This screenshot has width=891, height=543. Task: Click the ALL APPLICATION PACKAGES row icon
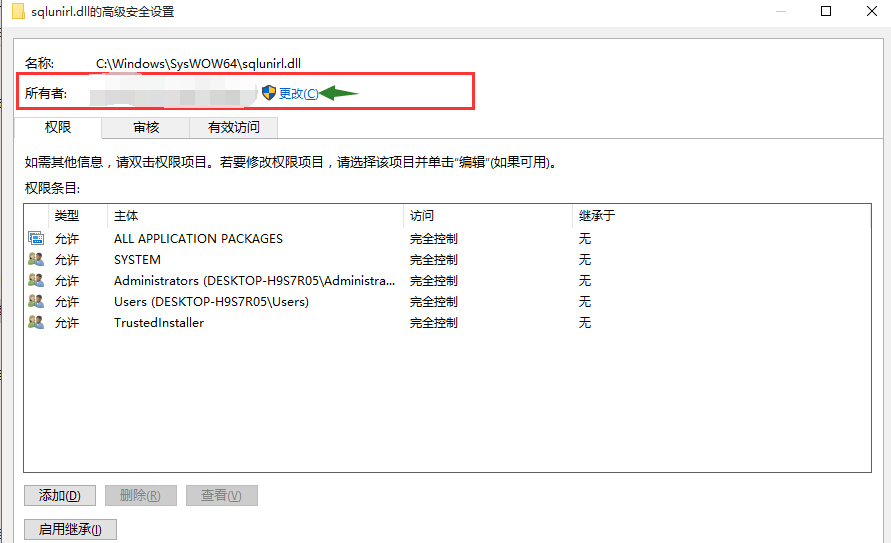36,239
